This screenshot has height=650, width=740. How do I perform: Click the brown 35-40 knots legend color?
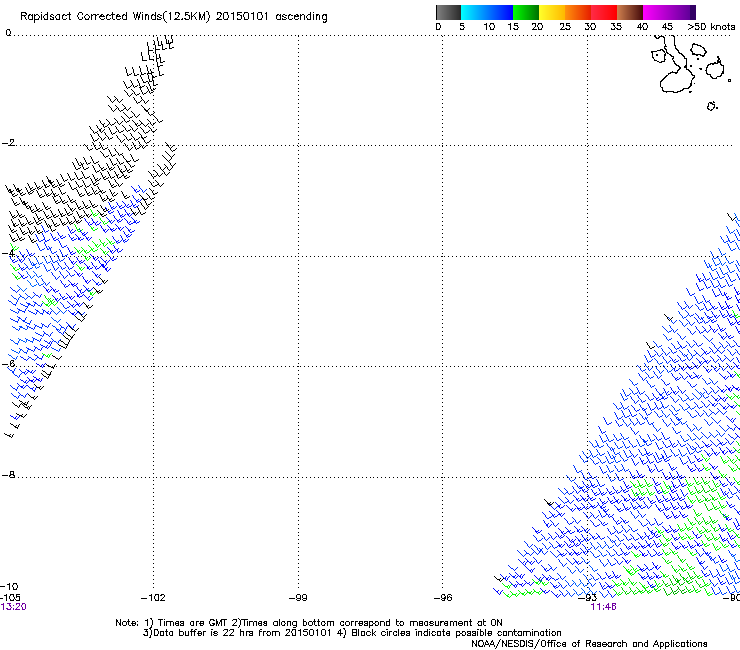click(630, 12)
